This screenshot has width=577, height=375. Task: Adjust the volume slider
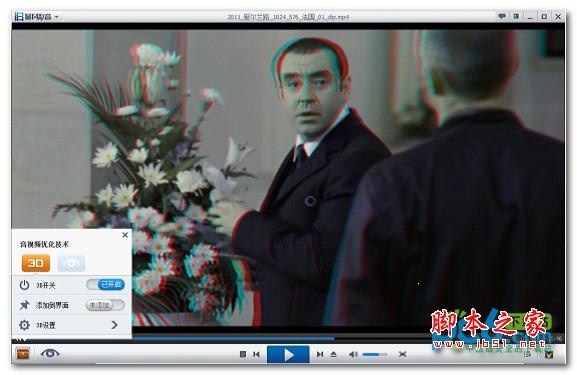pyautogui.click(x=374, y=354)
